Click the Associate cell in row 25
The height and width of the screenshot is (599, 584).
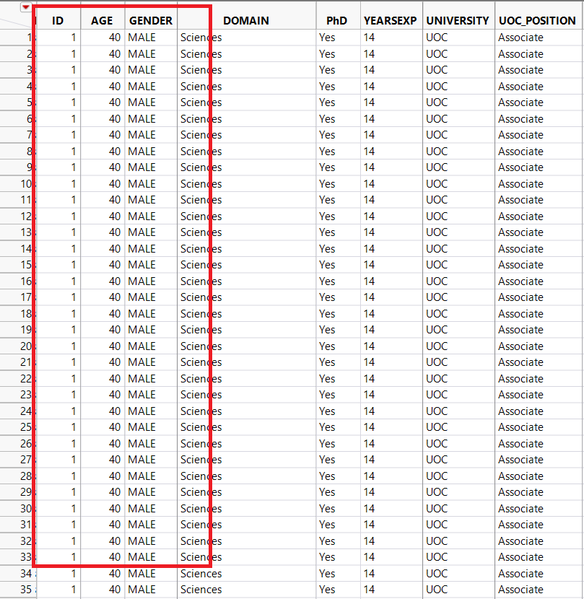521,427
